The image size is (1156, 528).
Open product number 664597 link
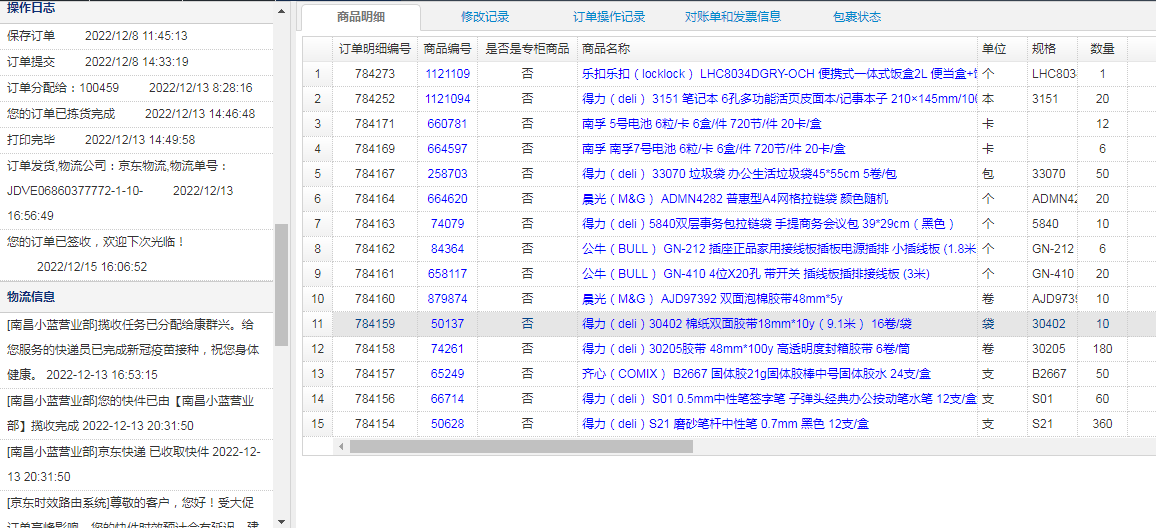coord(448,148)
